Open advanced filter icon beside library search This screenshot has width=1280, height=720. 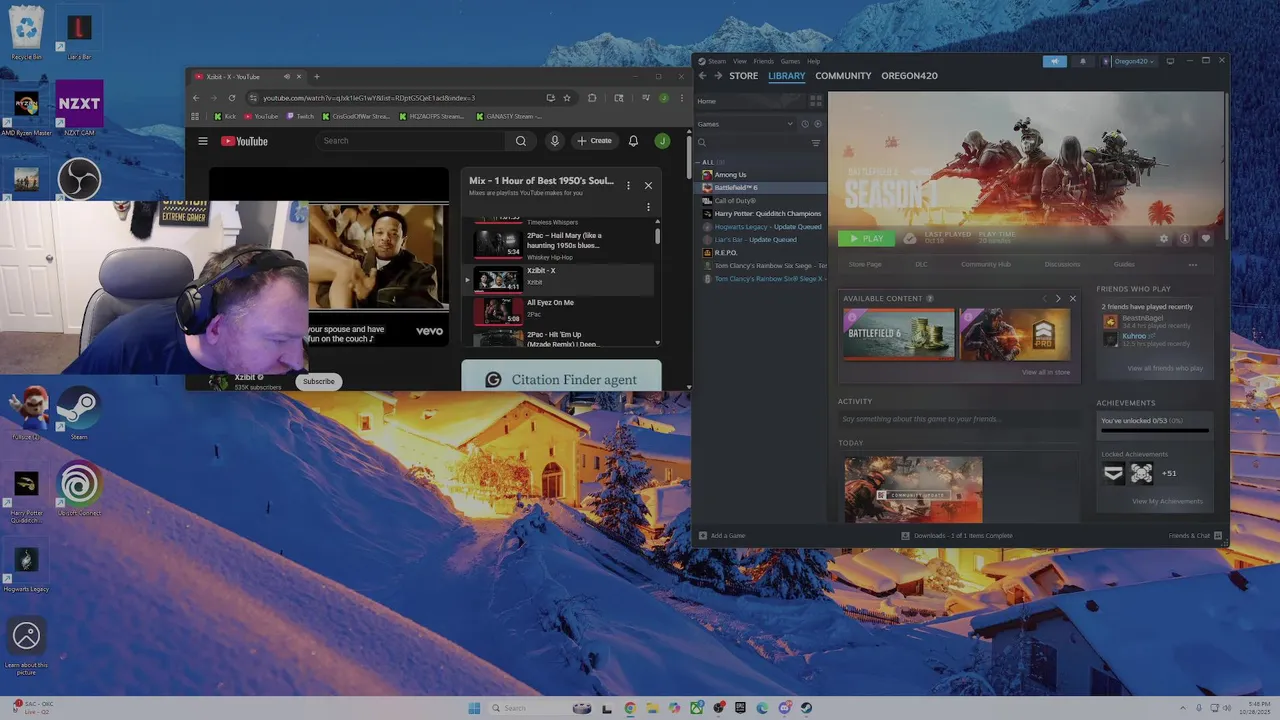pyautogui.click(x=816, y=143)
